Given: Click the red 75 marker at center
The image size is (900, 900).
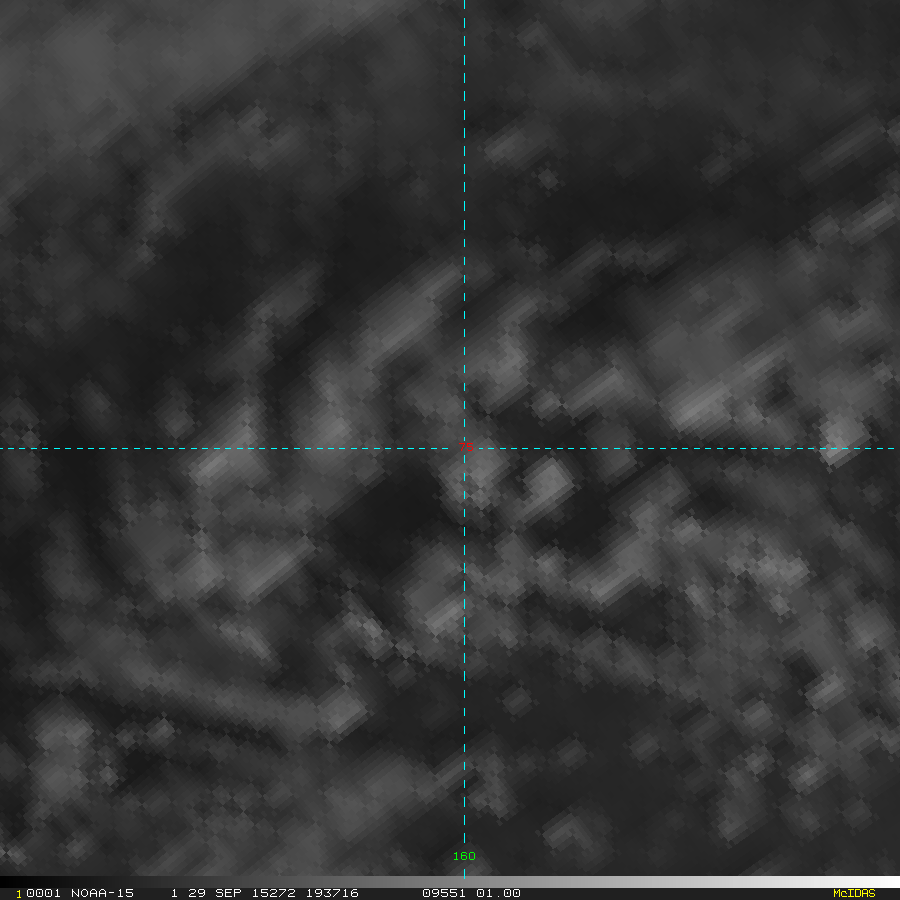Looking at the screenshot, I should [x=465, y=449].
